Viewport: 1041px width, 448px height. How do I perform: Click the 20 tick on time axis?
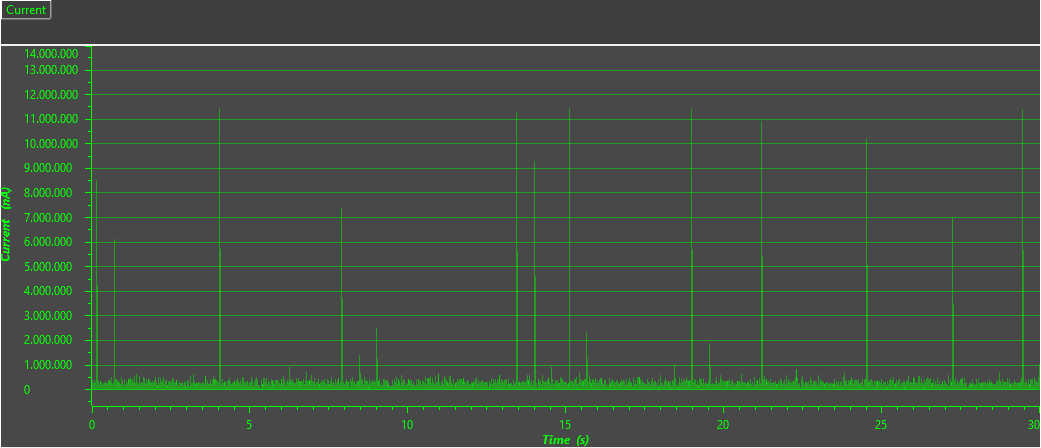[723, 425]
